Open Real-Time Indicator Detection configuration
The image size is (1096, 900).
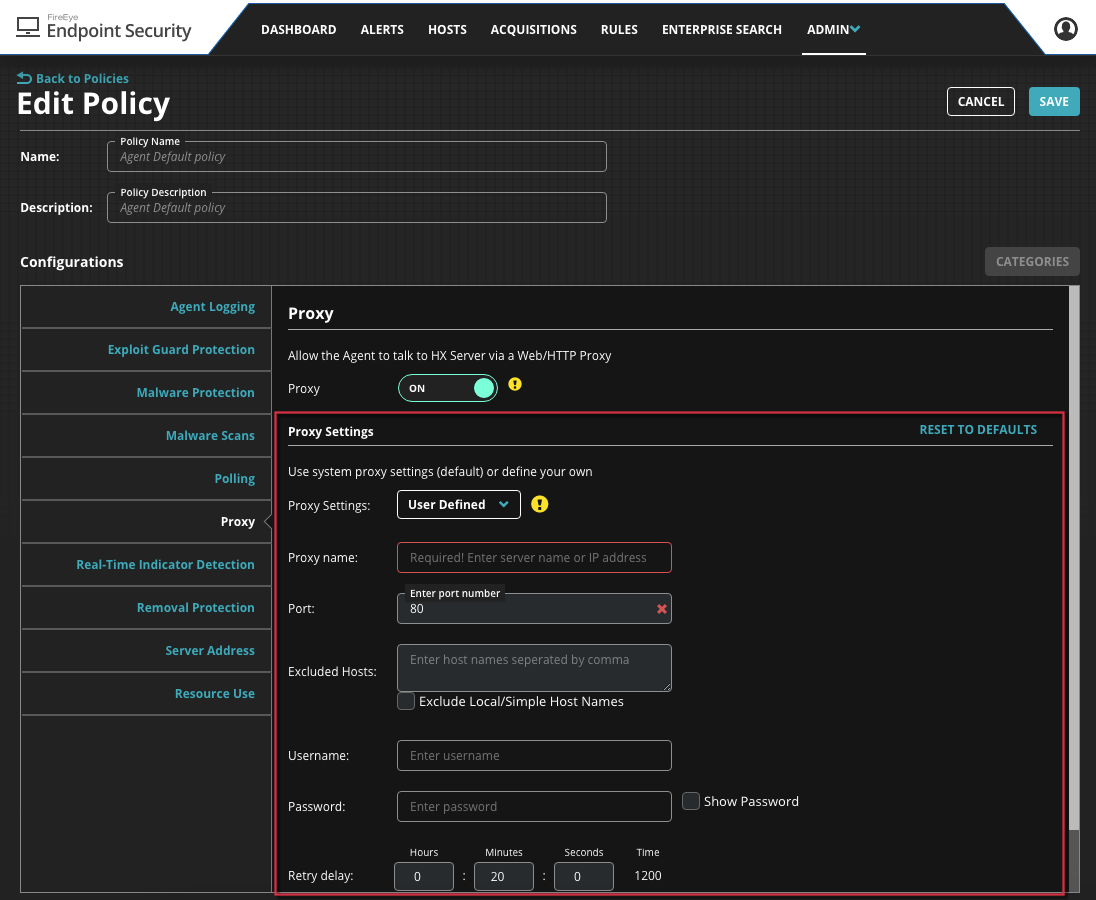[x=146, y=565]
